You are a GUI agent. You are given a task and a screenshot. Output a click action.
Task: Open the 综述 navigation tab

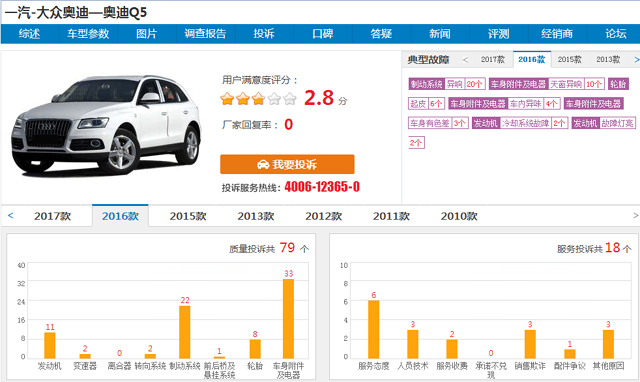tap(29, 34)
